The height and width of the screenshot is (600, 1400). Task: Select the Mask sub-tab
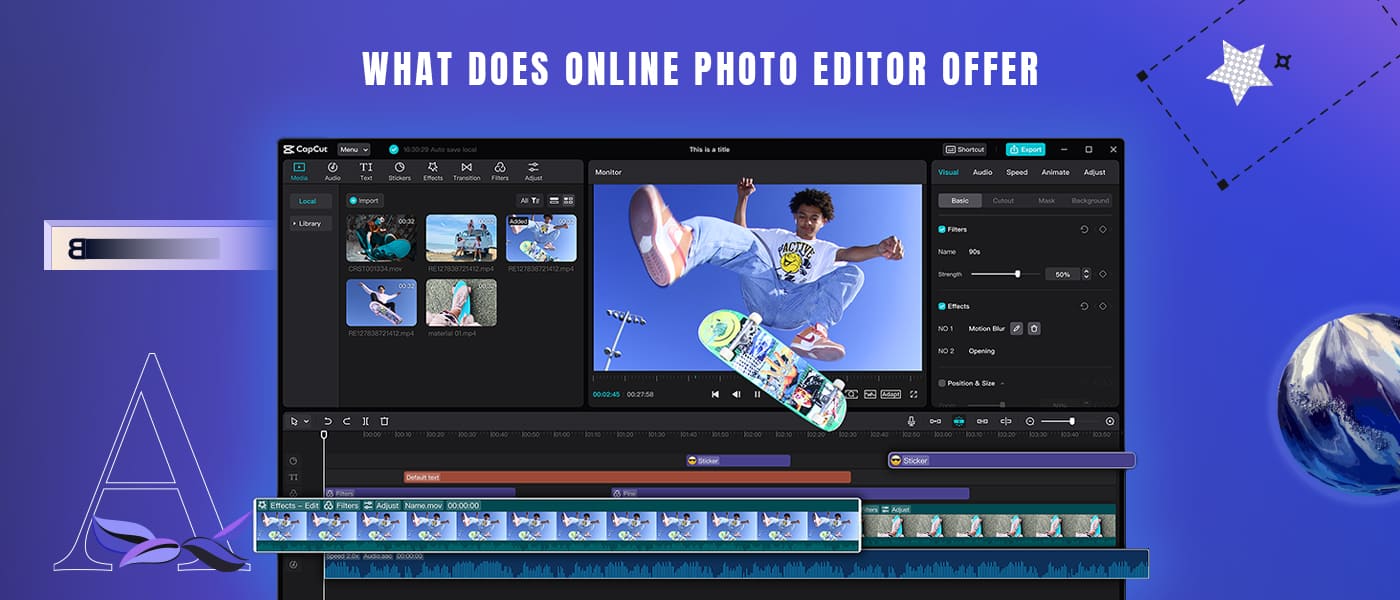1046,201
